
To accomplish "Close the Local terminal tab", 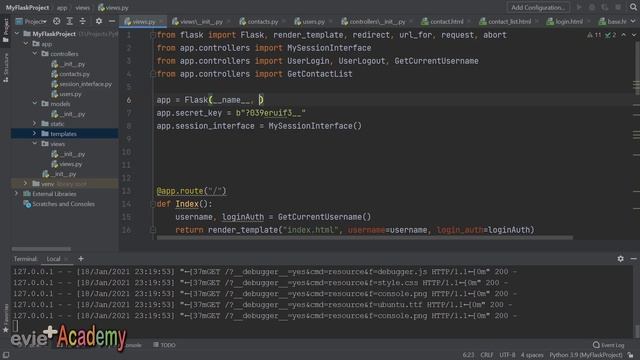I will pyautogui.click(x=67, y=259).
